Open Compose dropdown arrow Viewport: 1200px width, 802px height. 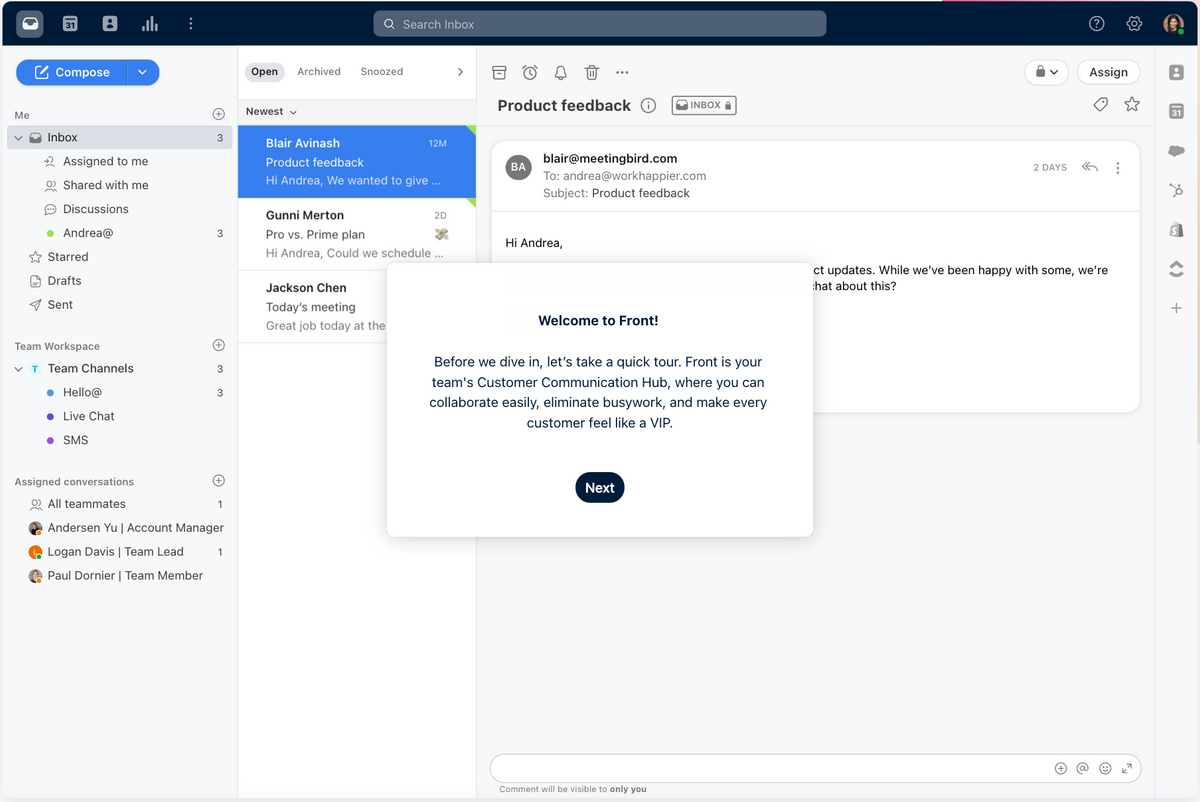click(143, 72)
